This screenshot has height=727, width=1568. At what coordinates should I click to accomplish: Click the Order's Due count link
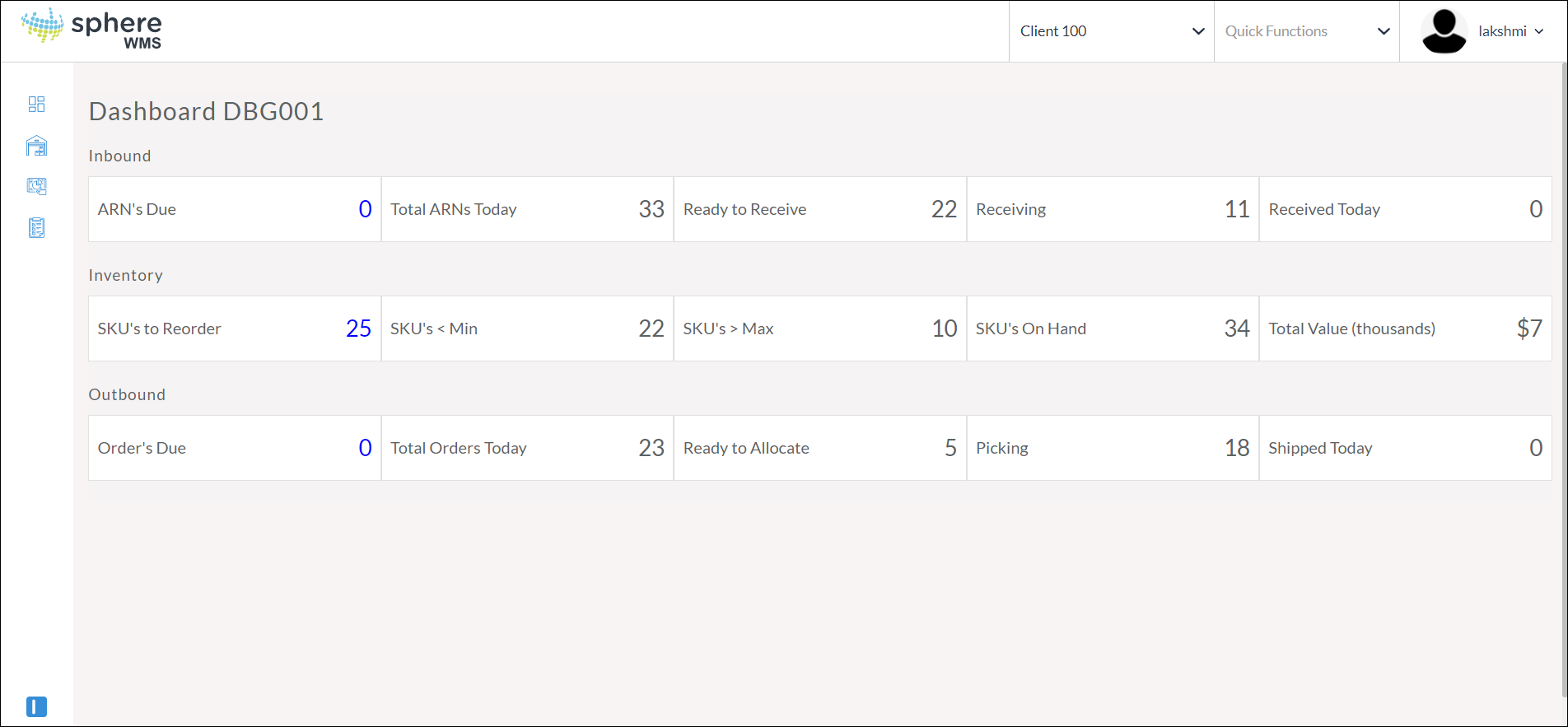[x=365, y=448]
